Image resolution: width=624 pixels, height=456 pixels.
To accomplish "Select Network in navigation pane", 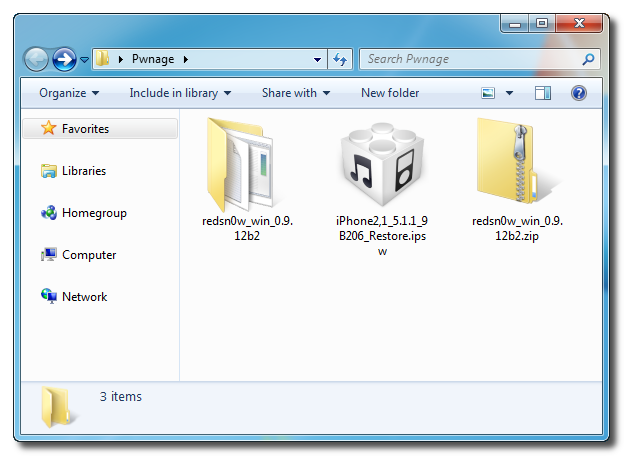I will [84, 297].
